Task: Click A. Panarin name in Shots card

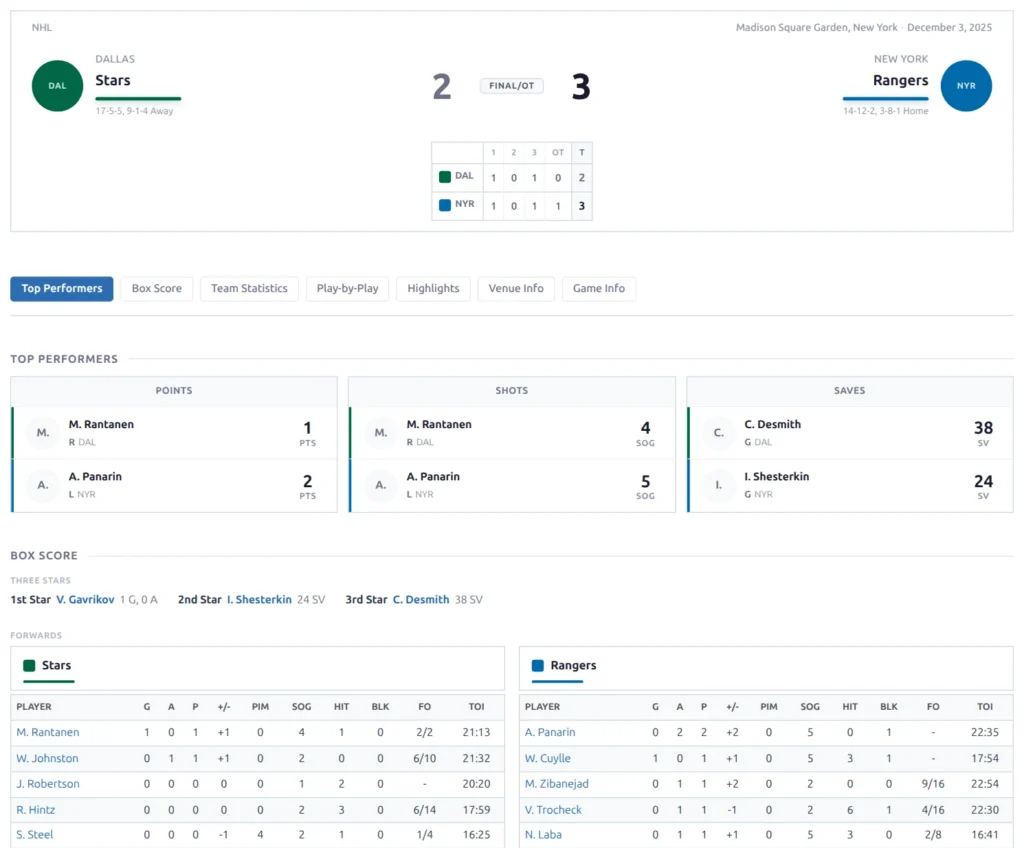Action: pos(433,477)
